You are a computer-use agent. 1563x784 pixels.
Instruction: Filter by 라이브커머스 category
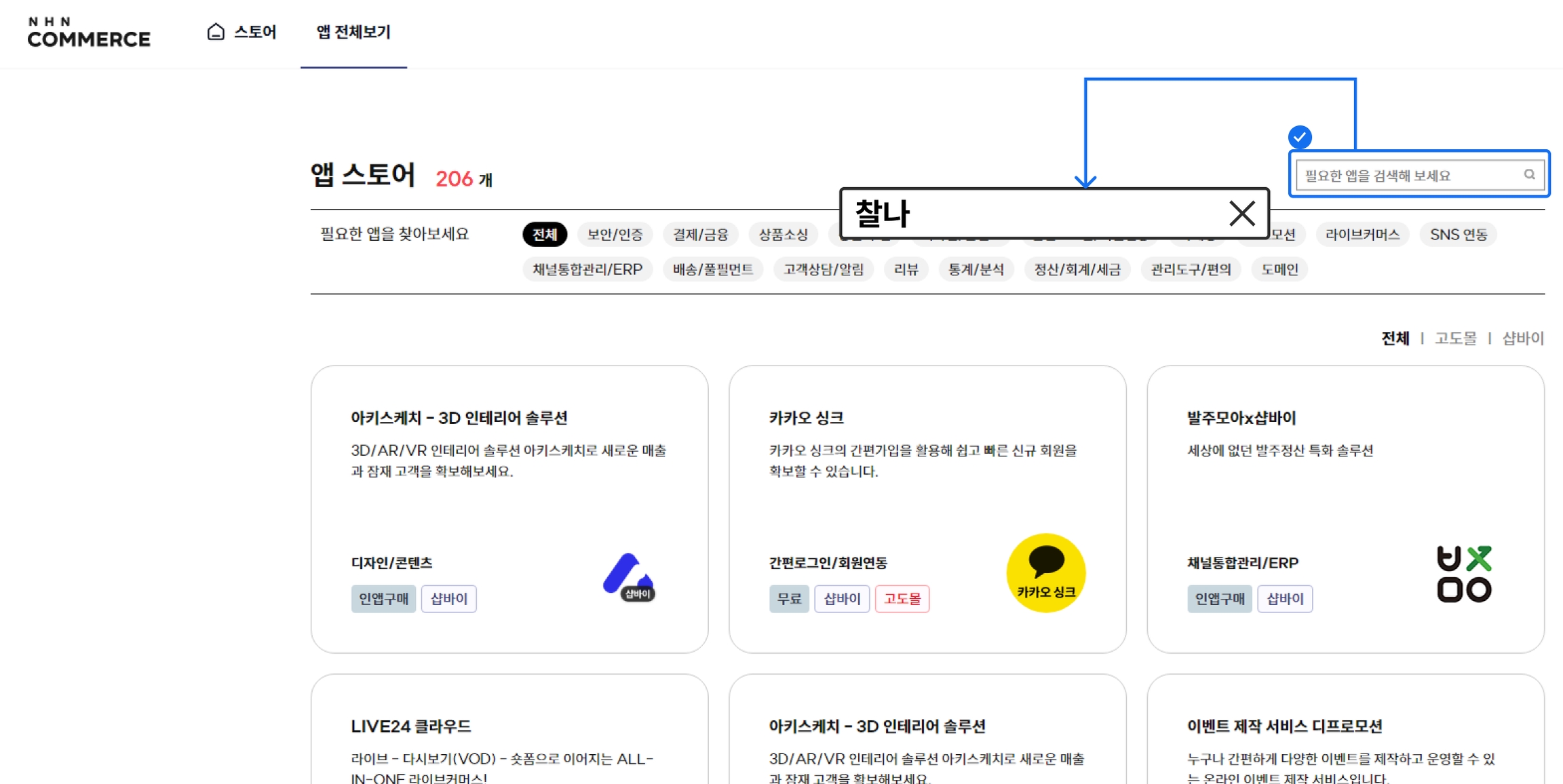pos(1362,235)
